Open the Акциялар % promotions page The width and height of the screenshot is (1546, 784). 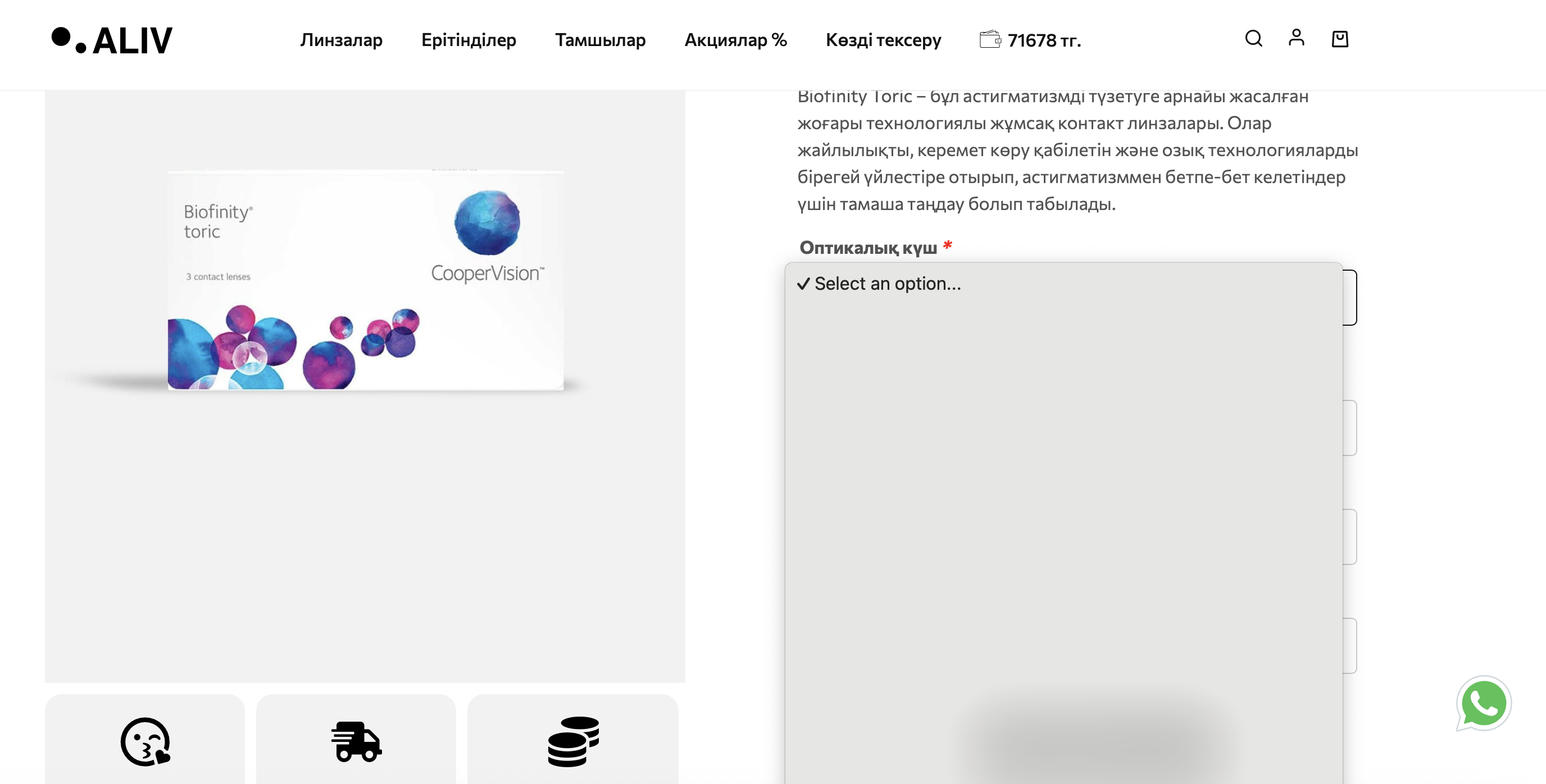(x=735, y=40)
